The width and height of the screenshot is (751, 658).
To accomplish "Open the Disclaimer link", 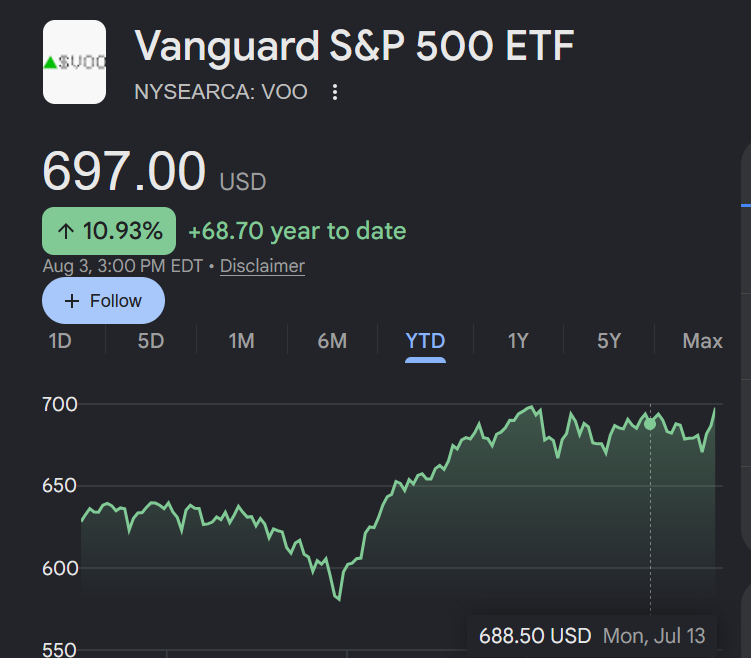I will point(262,266).
